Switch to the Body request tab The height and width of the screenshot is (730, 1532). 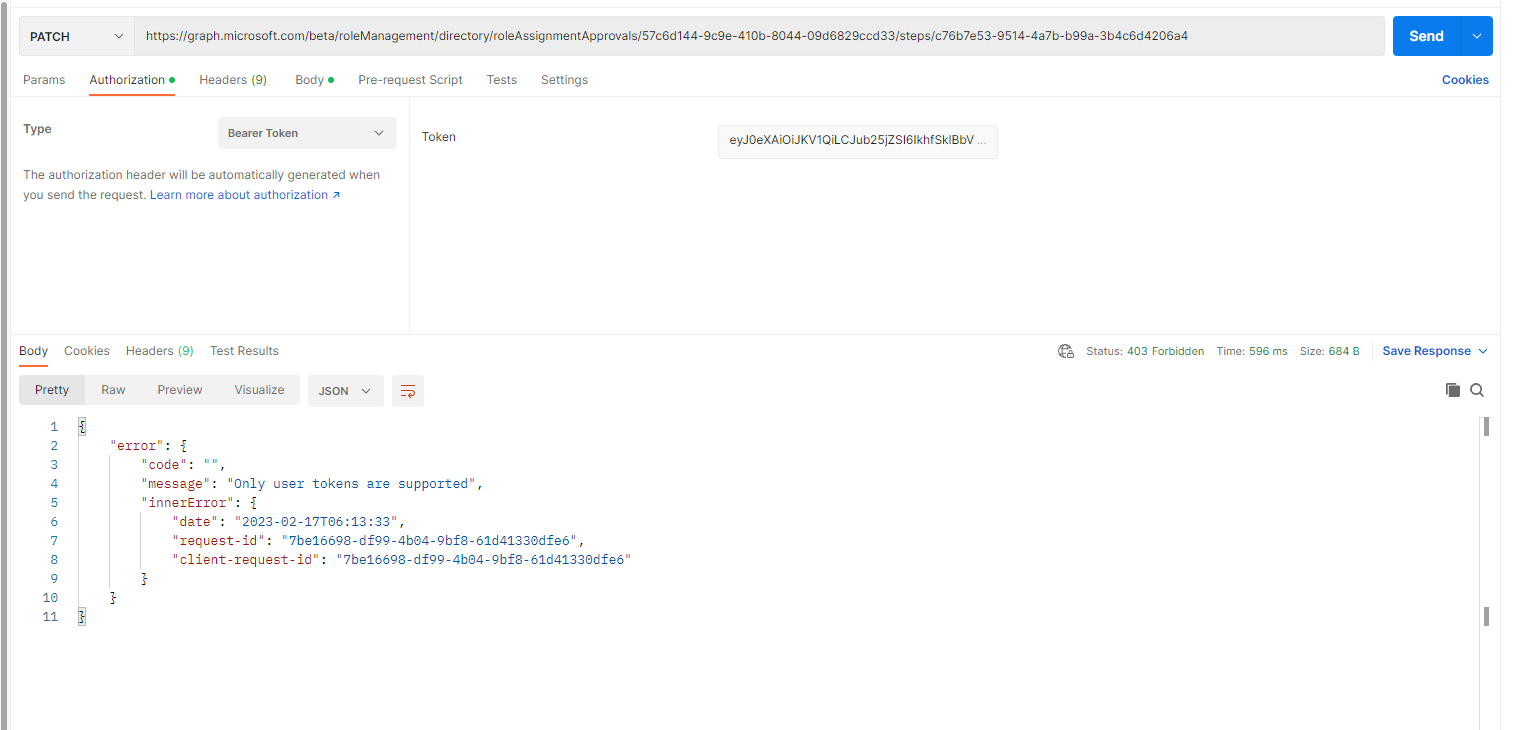coord(309,79)
